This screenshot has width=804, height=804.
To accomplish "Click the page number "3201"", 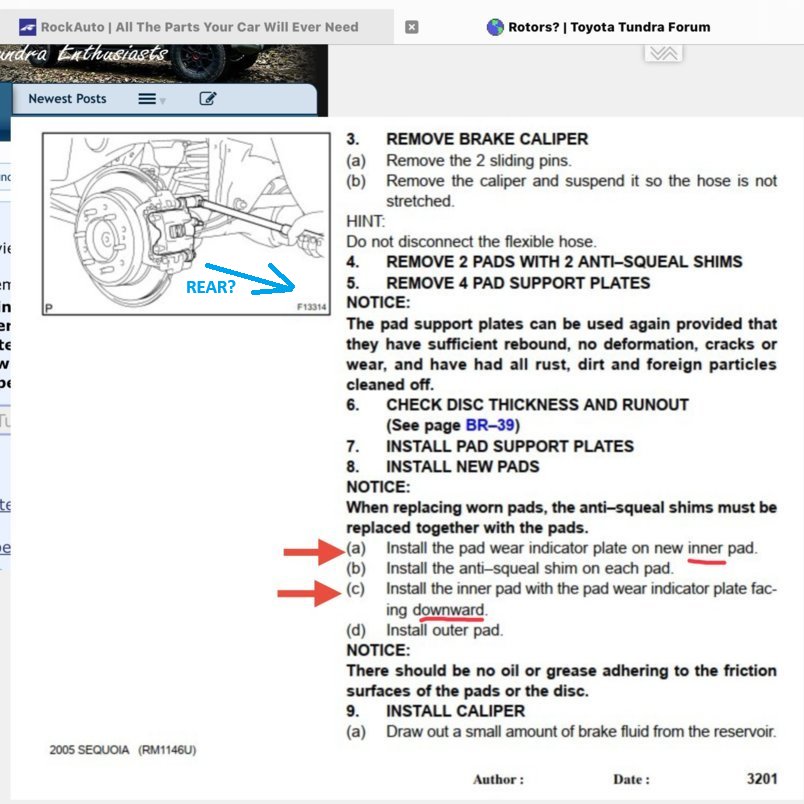I will tap(762, 778).
